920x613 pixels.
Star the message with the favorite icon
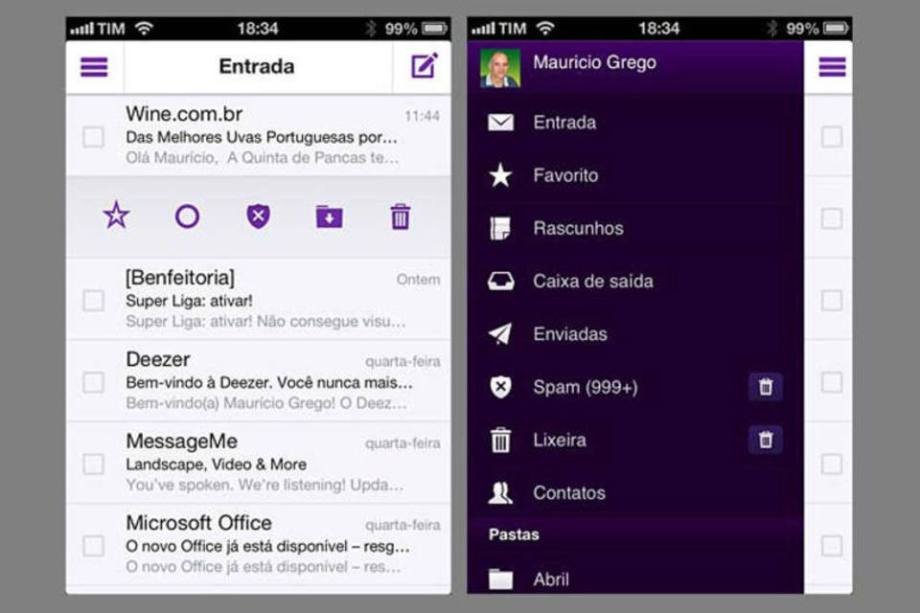(117, 216)
